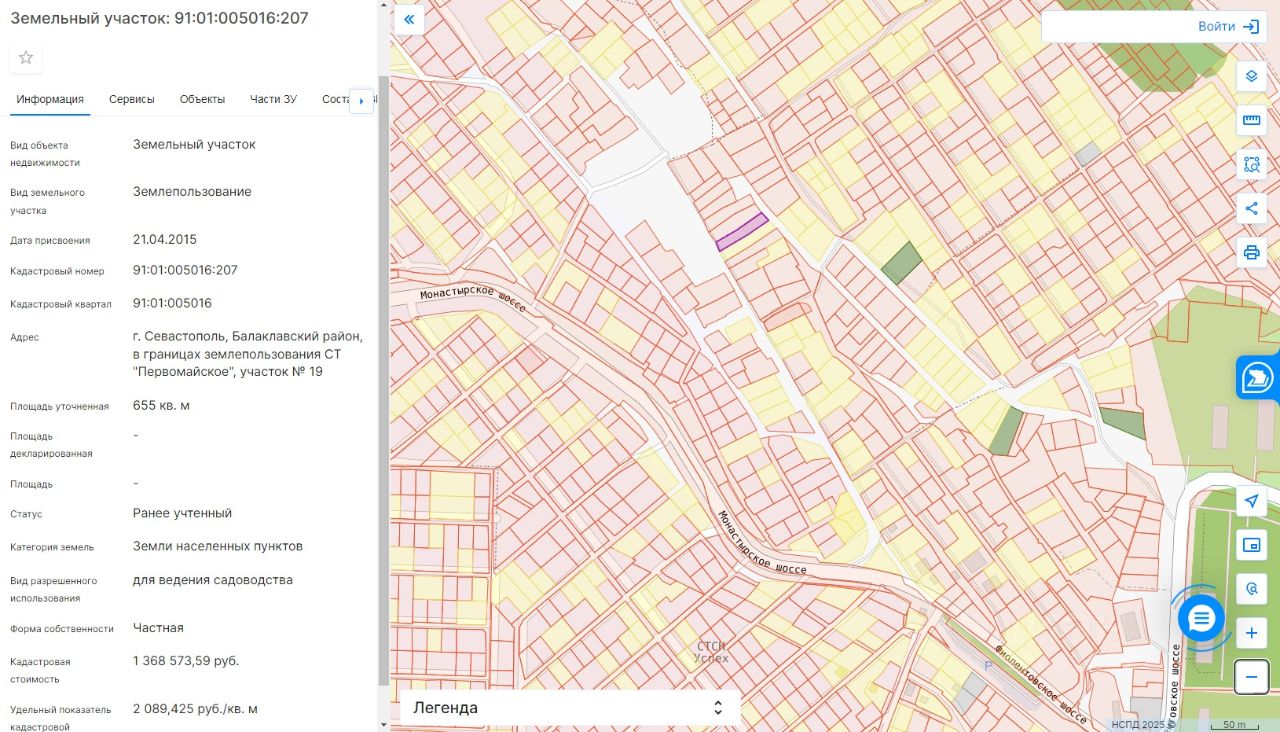This screenshot has width=1280, height=732.
Task: Switch to the Части ЗУ tab
Action: (273, 99)
